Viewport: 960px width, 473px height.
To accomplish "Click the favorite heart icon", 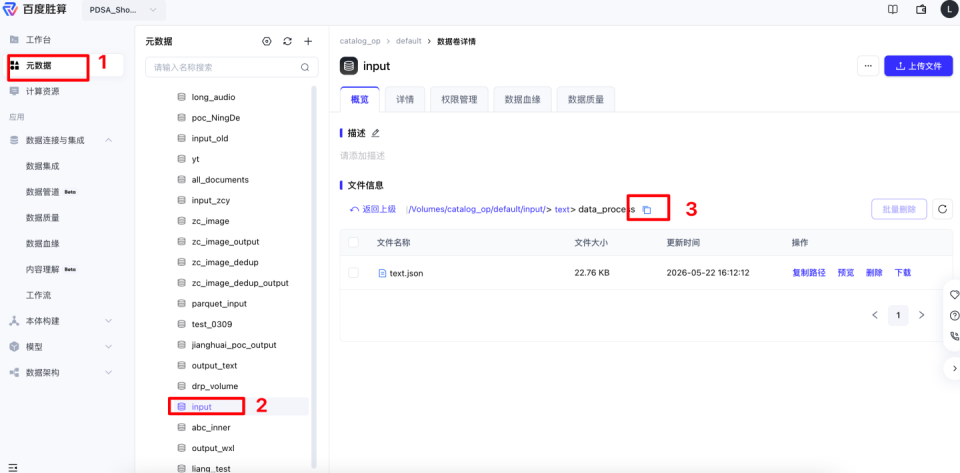I will [954, 295].
